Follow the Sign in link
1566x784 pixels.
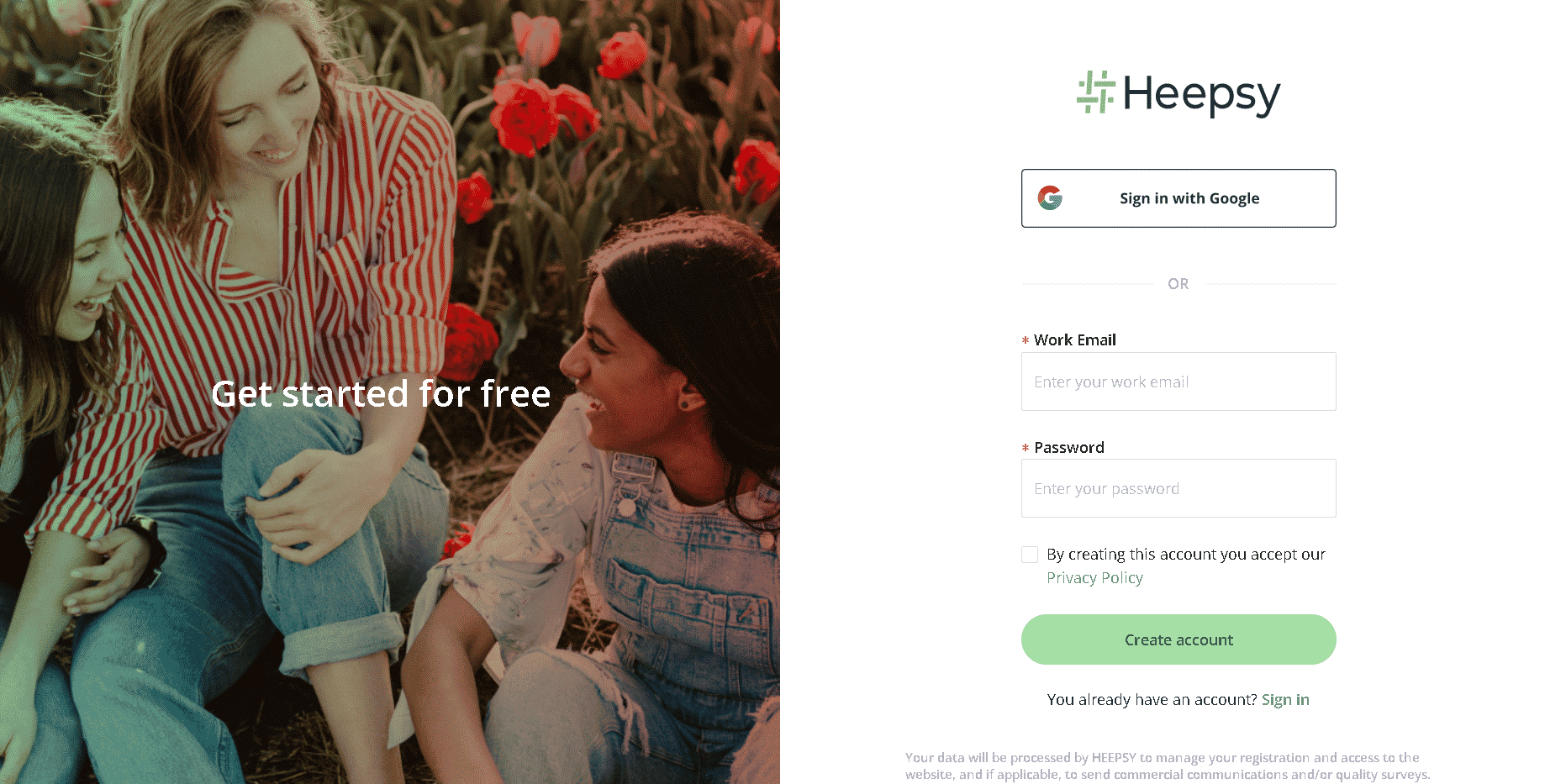point(1285,700)
